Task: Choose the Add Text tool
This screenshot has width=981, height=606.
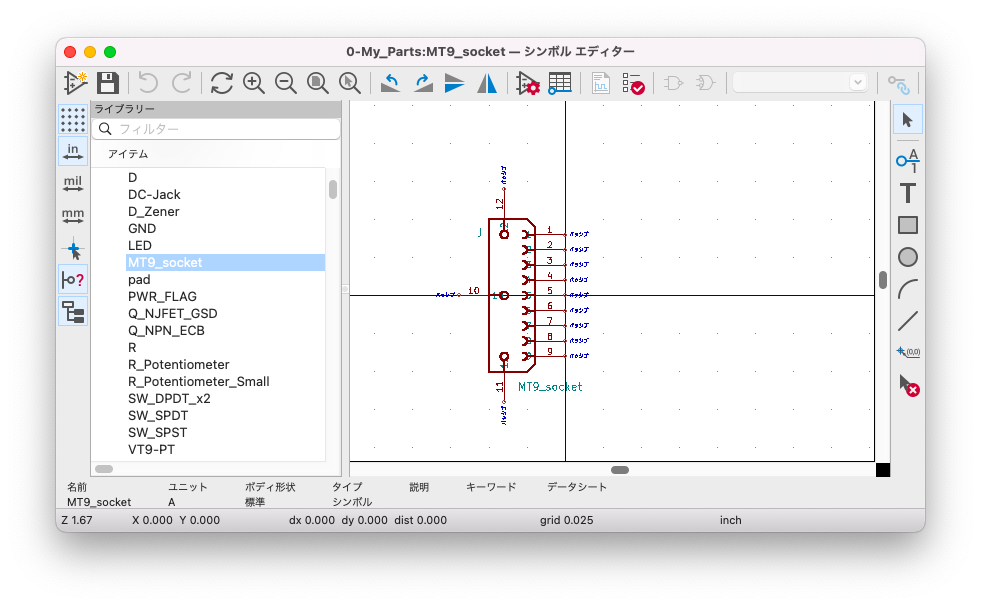Action: point(907,193)
